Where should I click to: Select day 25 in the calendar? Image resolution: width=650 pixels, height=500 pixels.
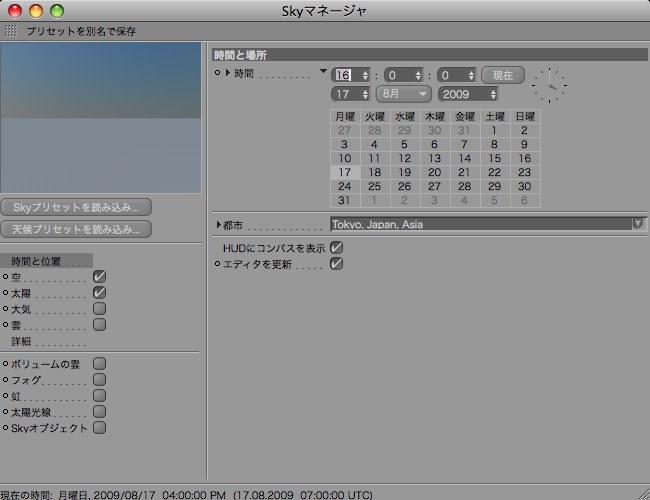374,187
